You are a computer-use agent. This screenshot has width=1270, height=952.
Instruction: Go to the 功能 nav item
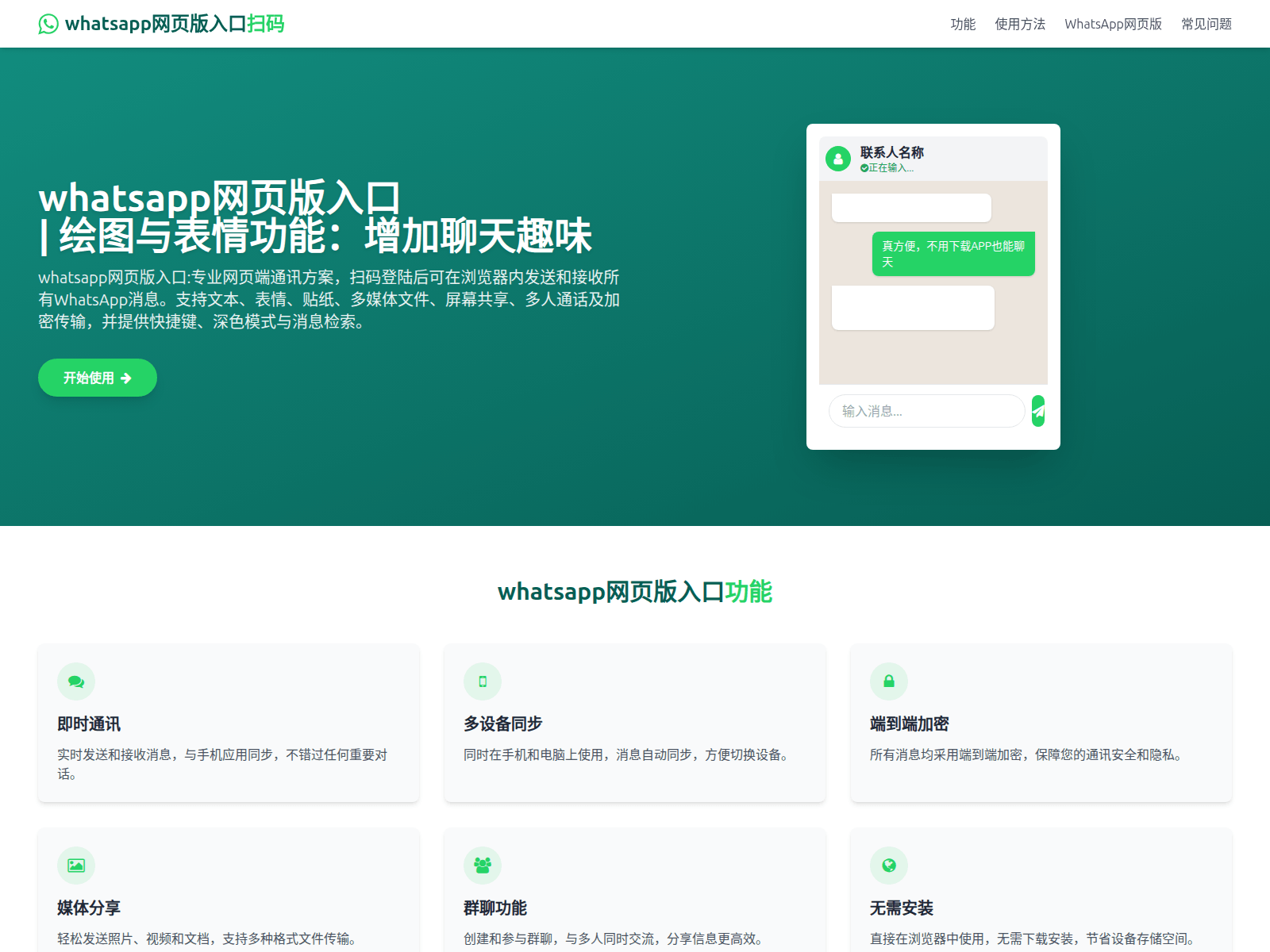[x=963, y=24]
